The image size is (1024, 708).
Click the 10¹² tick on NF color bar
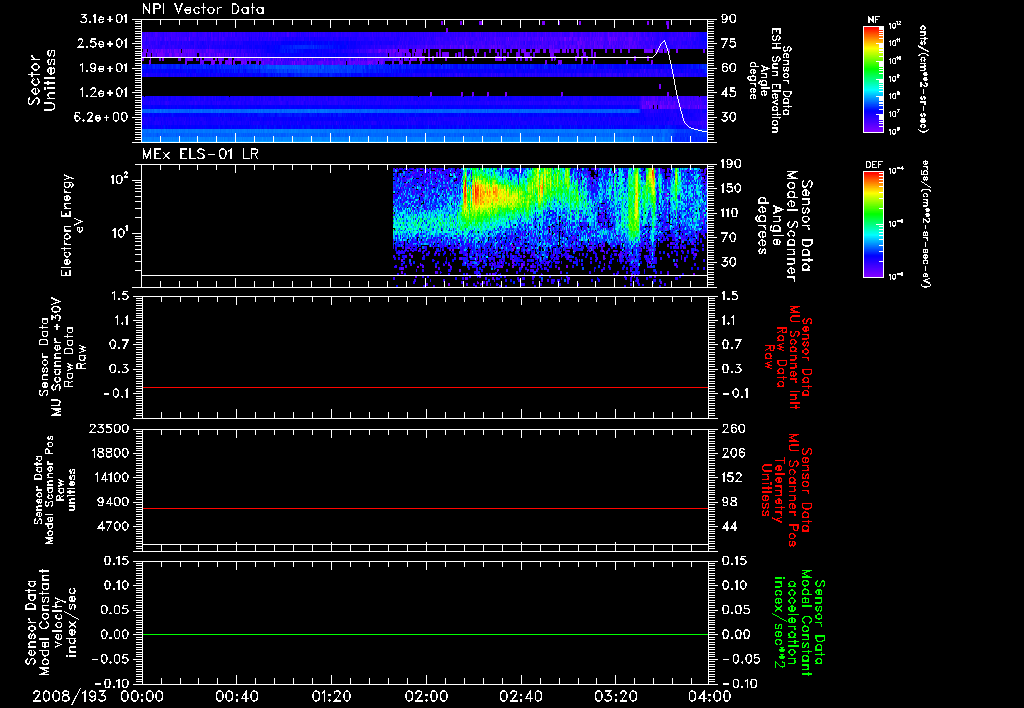[894, 26]
